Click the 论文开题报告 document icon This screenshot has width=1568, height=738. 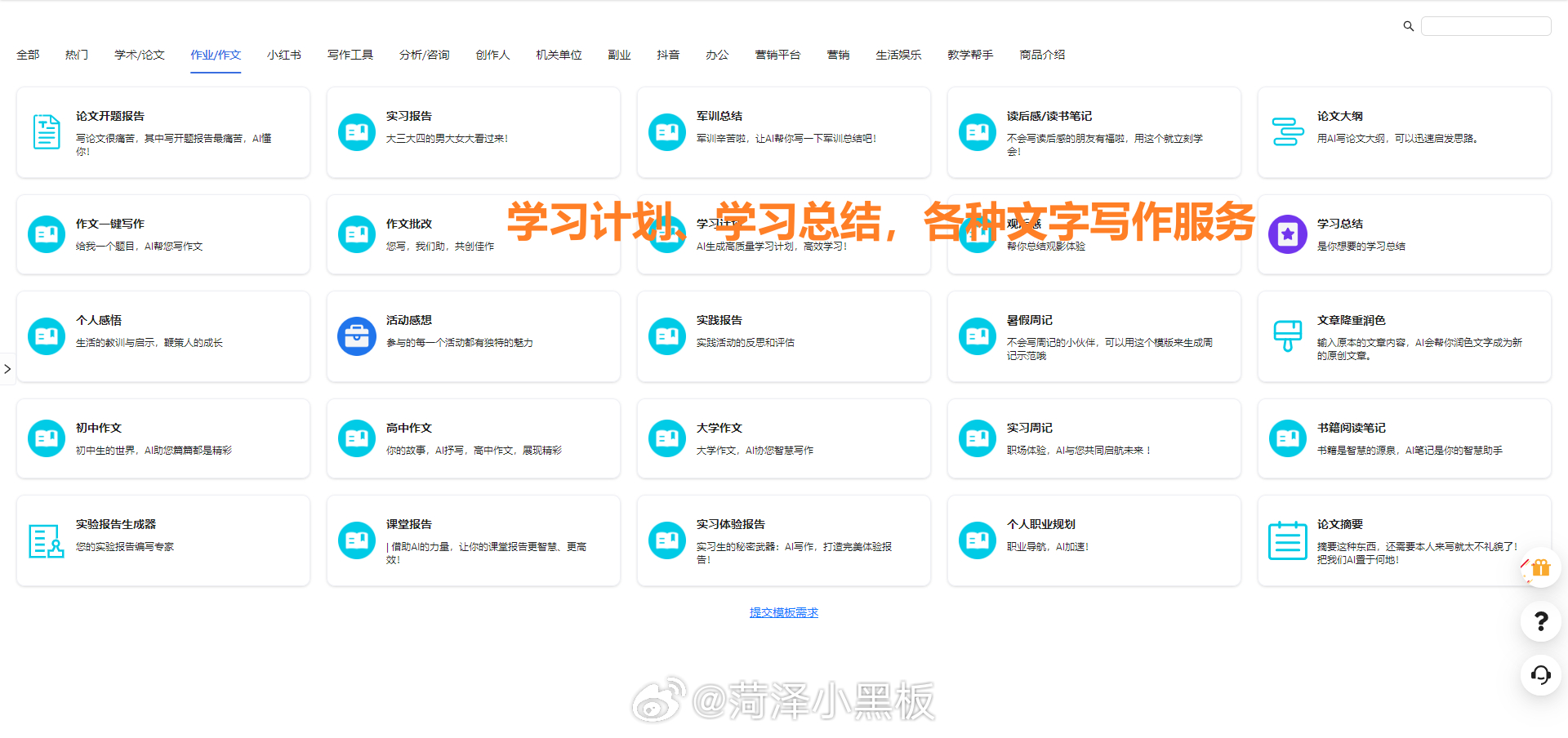point(47,132)
